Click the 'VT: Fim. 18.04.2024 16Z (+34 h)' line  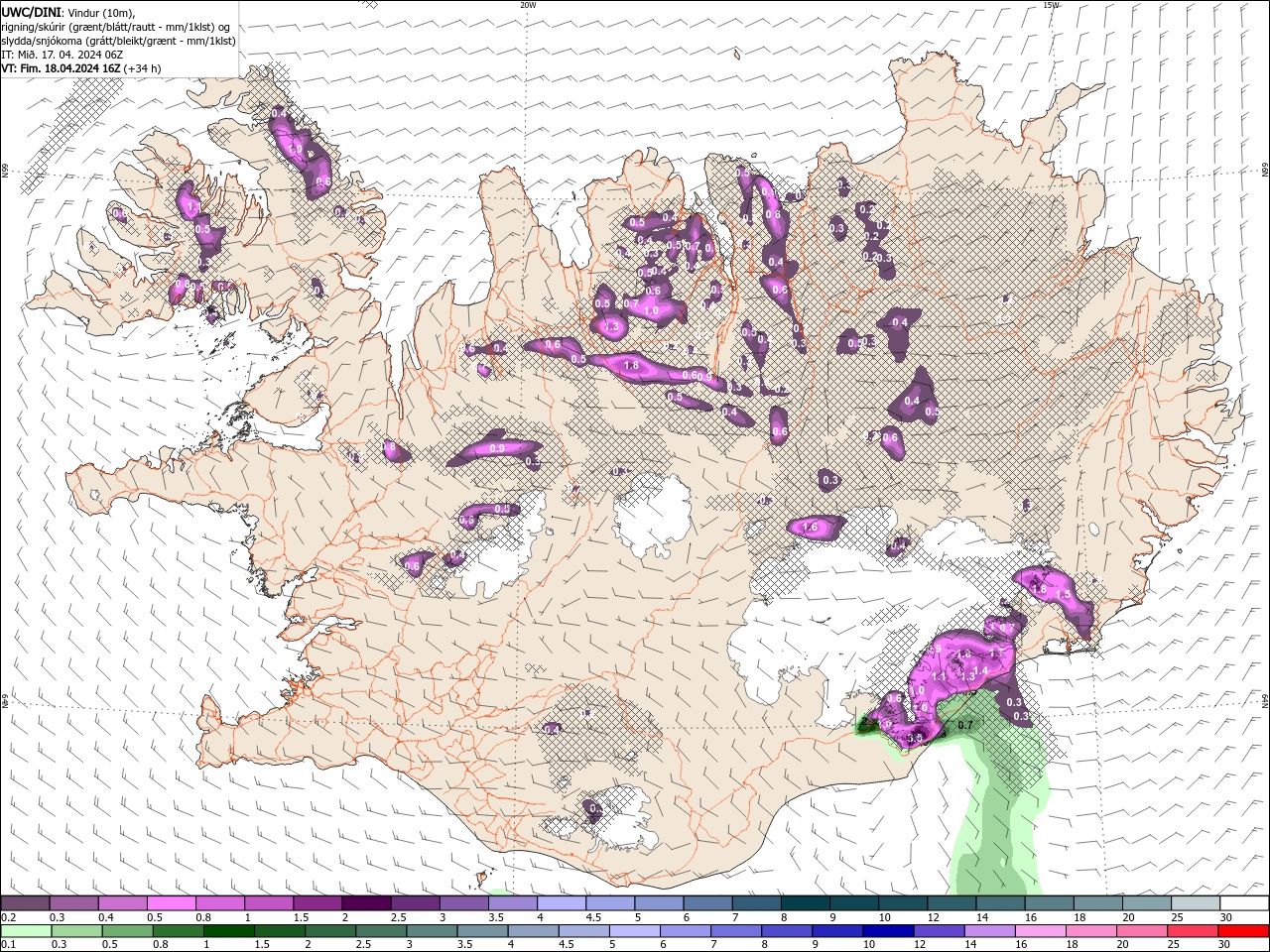(x=81, y=68)
